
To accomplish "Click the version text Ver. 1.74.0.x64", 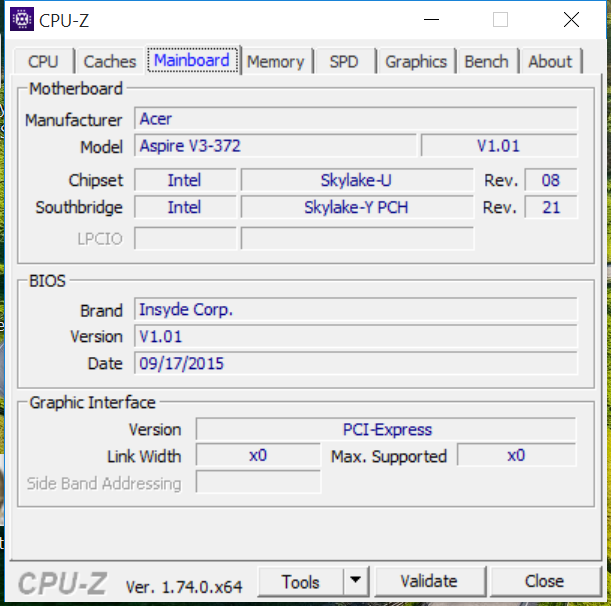I will [184, 587].
